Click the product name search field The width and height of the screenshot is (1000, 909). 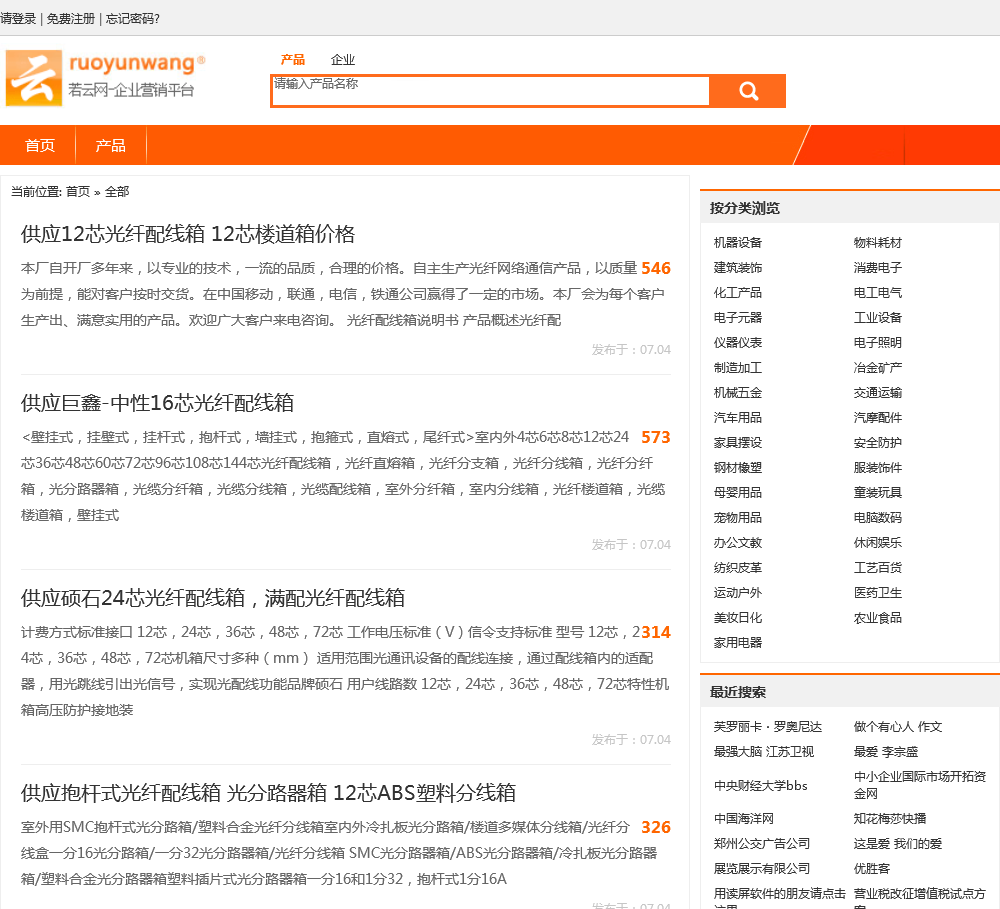pos(490,91)
